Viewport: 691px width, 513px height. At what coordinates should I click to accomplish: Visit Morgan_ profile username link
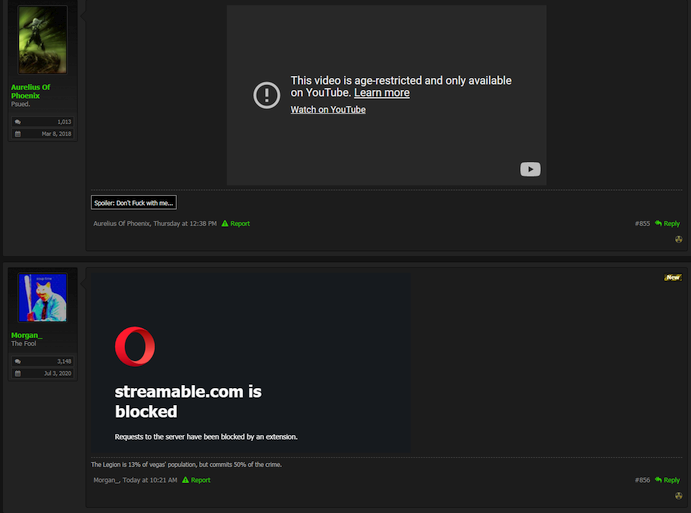[26, 335]
